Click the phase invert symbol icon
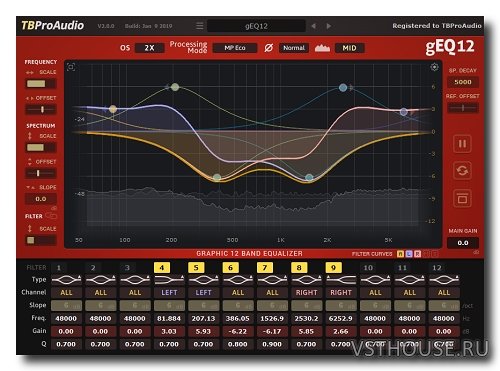The width and height of the screenshot is (500, 371). (x=269, y=48)
